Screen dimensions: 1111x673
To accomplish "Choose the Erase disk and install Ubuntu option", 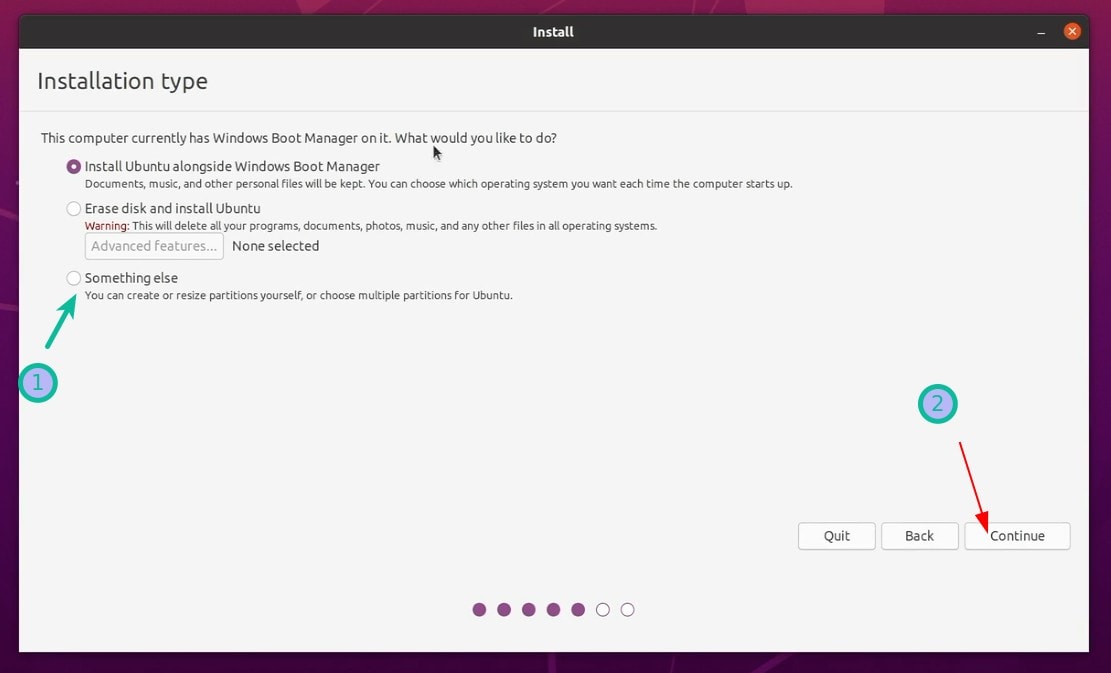I will click(x=73, y=208).
